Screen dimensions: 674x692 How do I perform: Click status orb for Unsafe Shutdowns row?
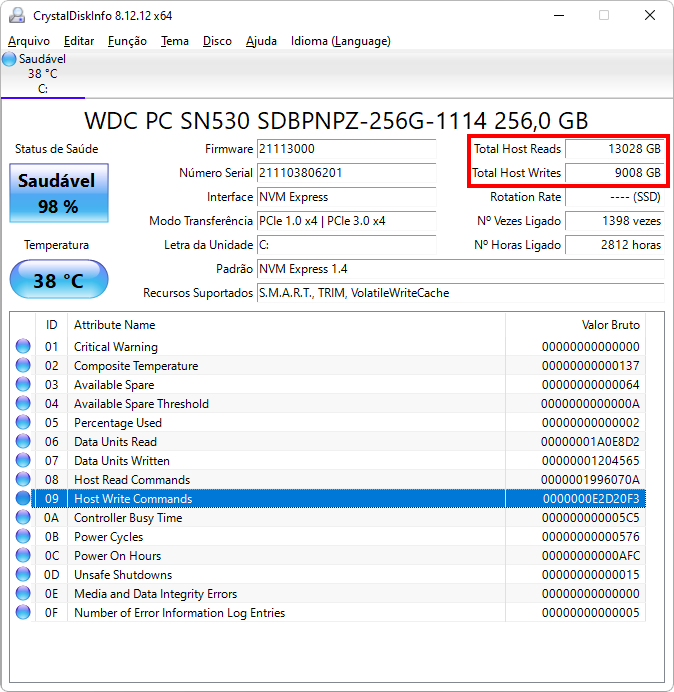coord(23,574)
